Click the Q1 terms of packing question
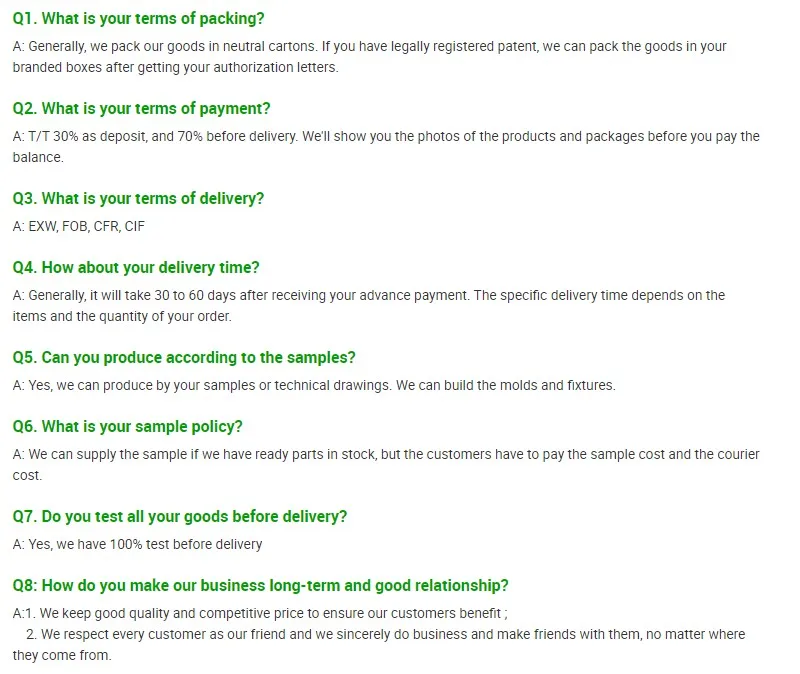Viewport: 800px width, 674px height. (x=139, y=19)
